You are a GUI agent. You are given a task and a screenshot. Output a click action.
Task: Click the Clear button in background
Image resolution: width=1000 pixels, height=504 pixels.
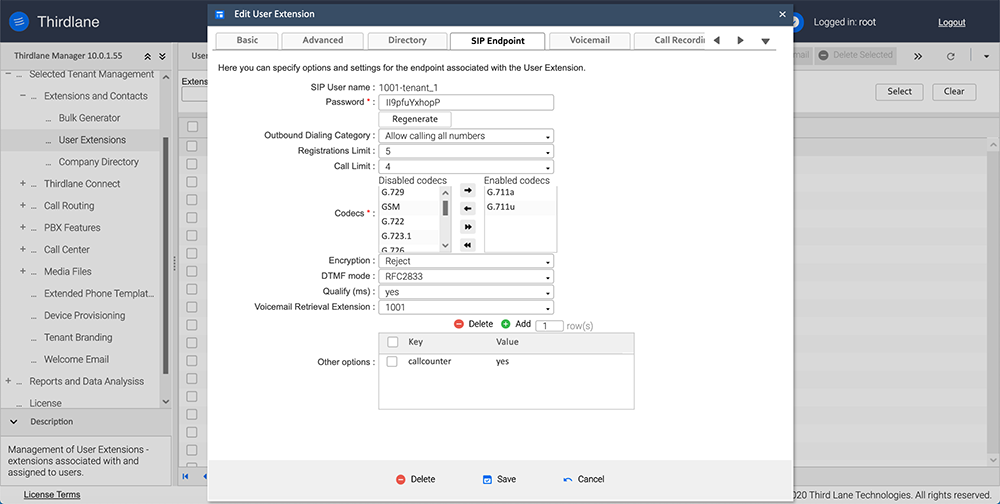(954, 91)
